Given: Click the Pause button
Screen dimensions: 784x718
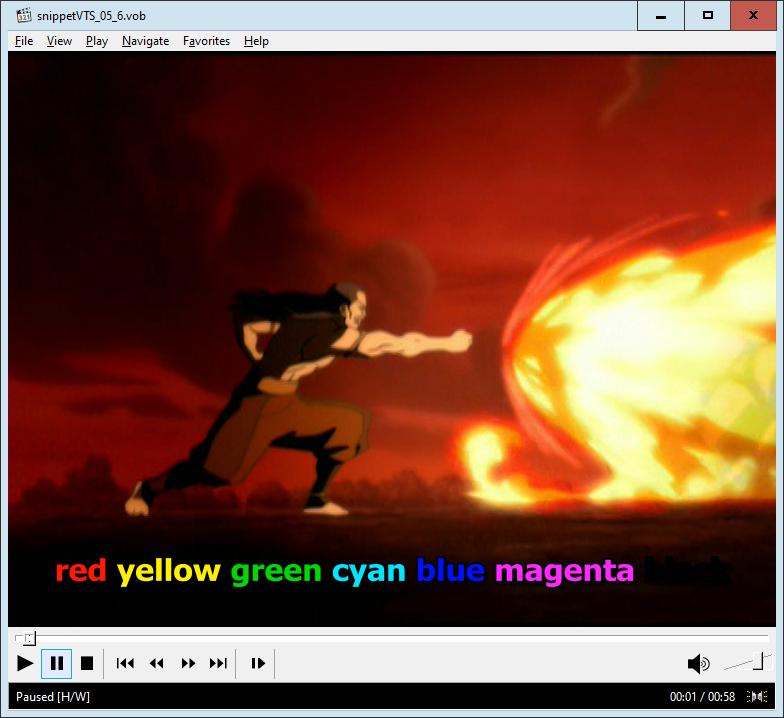Looking at the screenshot, I should (x=56, y=664).
